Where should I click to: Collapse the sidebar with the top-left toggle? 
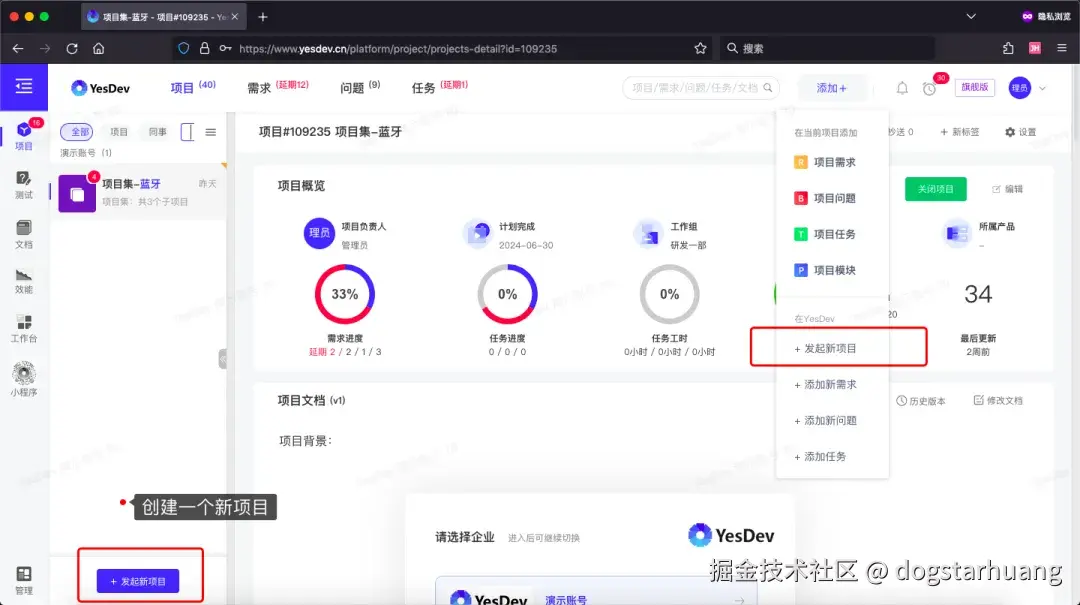tap(25, 87)
